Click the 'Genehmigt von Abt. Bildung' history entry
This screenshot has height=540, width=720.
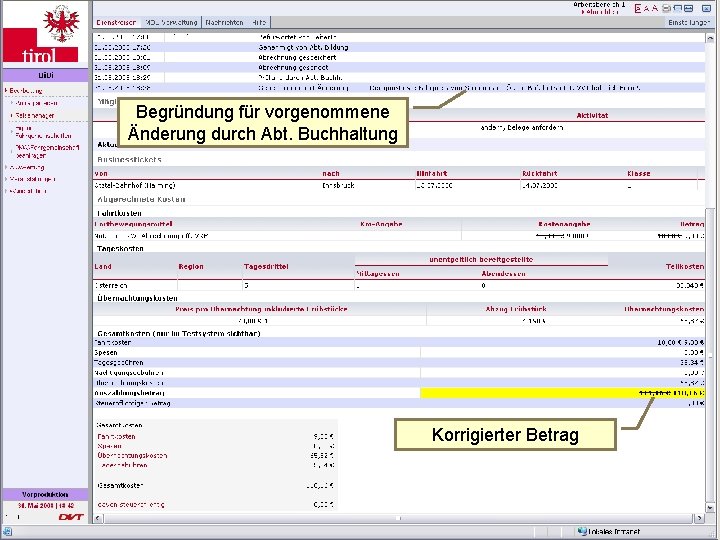[303, 47]
